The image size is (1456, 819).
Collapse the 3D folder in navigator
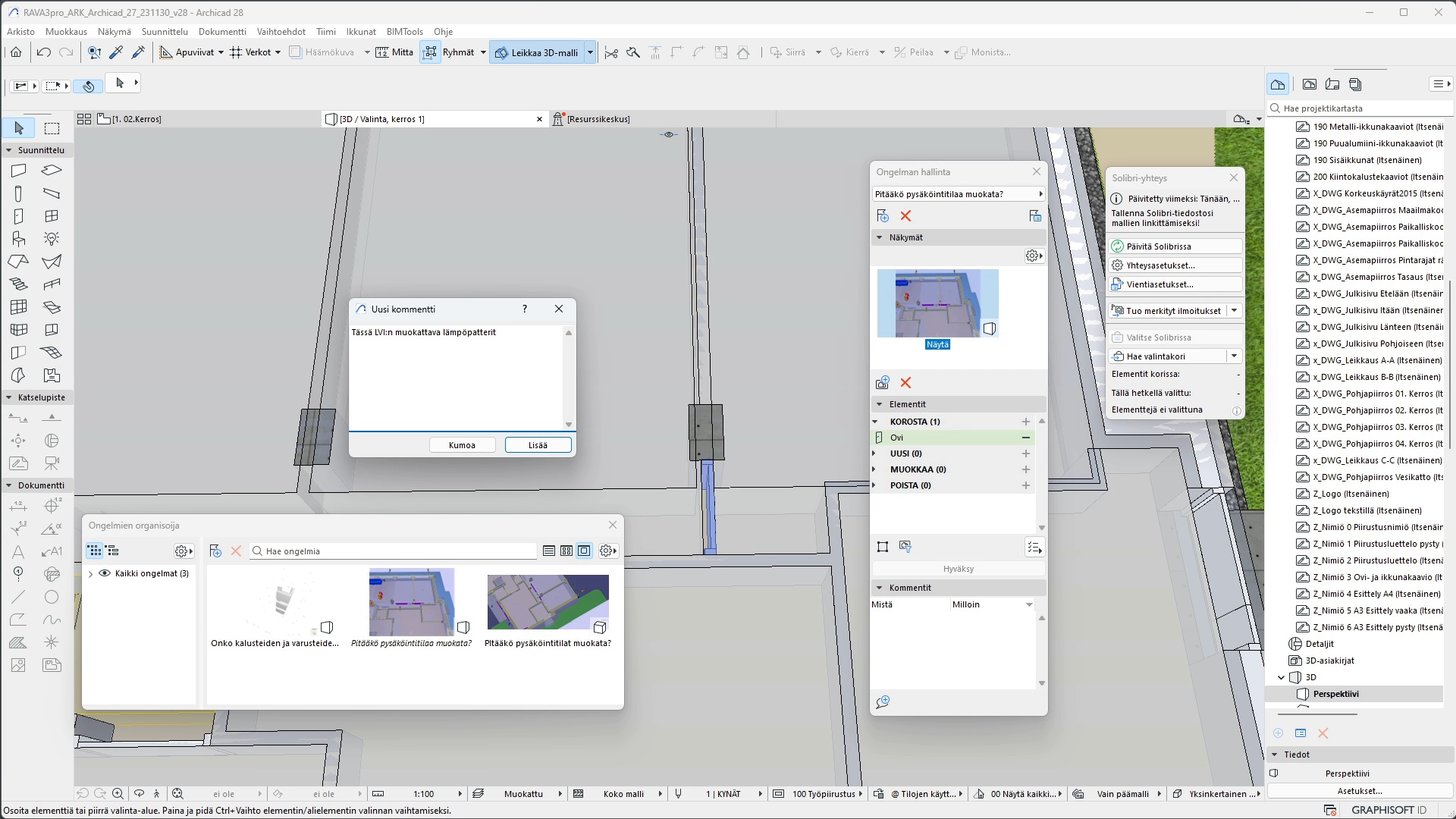(1282, 677)
